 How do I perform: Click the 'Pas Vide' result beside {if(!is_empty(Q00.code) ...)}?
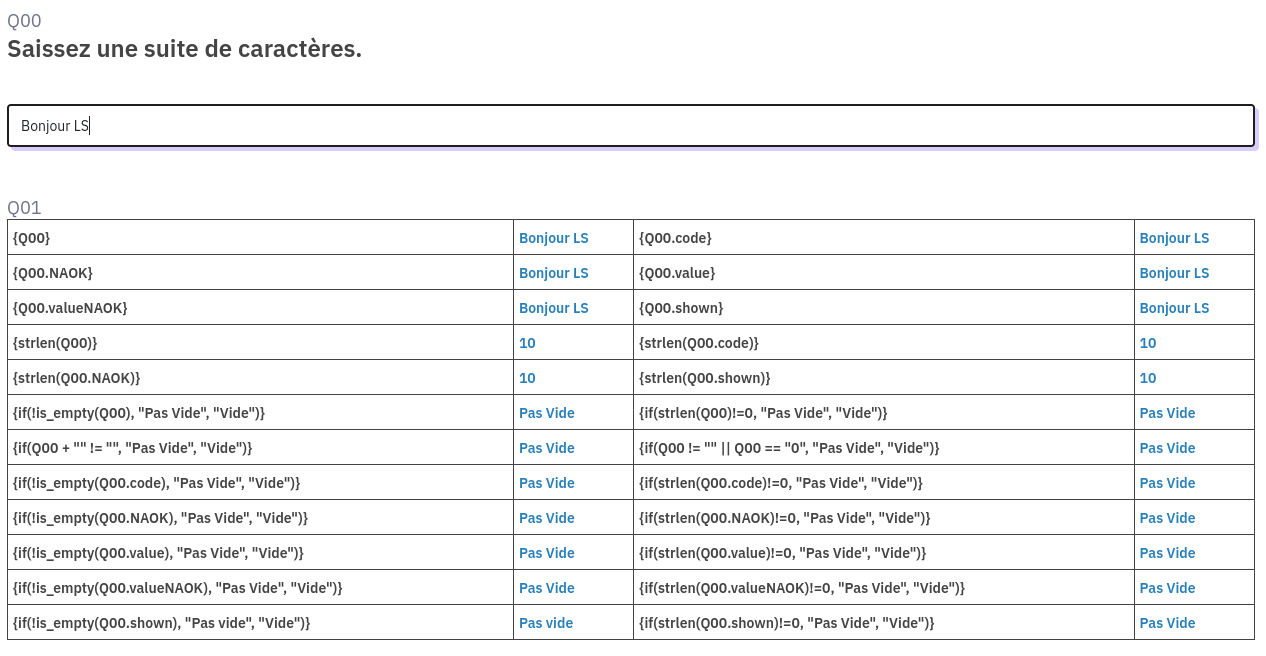pos(546,483)
